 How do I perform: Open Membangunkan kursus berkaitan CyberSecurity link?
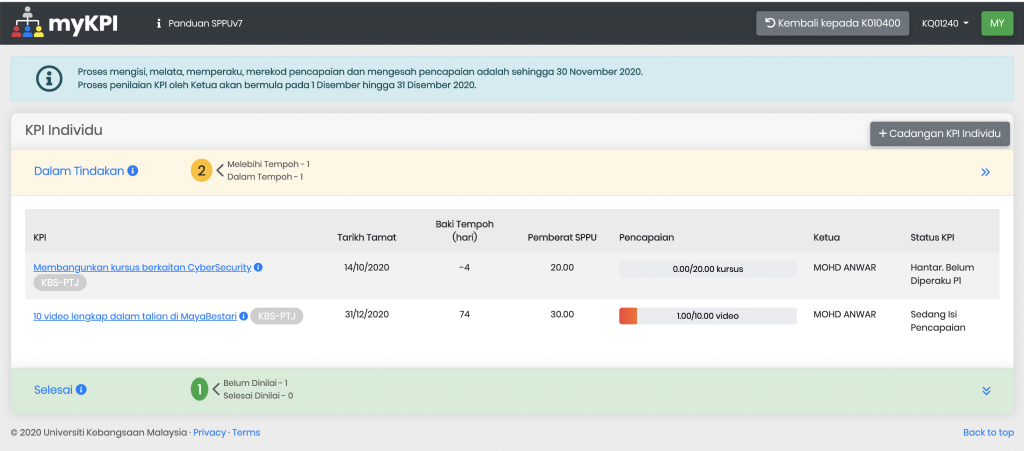click(x=142, y=267)
